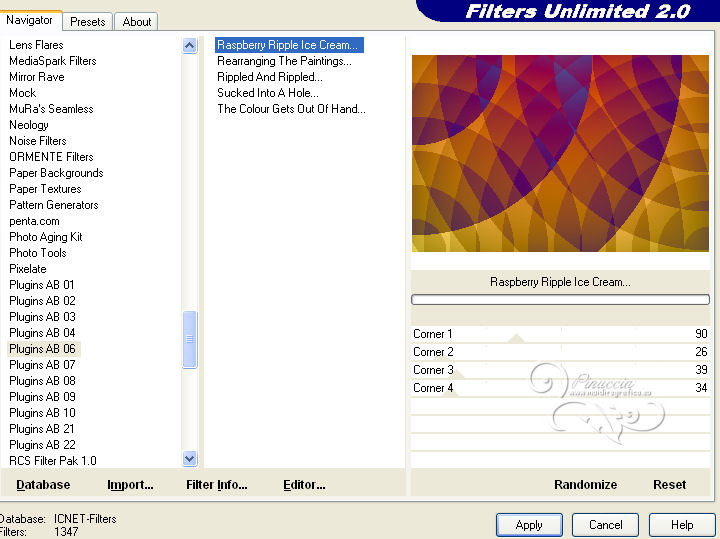Select Plugins AB 02 category
The image size is (720, 539).
(42, 301)
